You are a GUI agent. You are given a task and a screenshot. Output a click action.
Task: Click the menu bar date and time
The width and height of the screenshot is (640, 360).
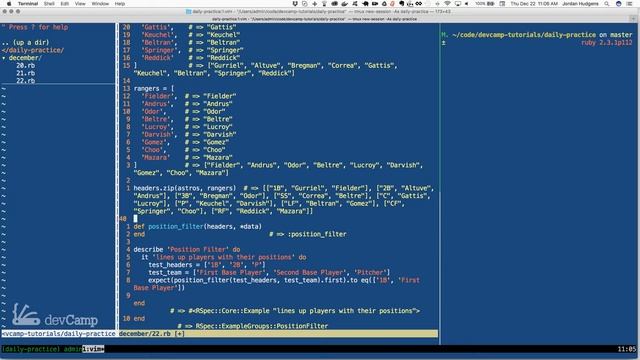pos(534,4)
